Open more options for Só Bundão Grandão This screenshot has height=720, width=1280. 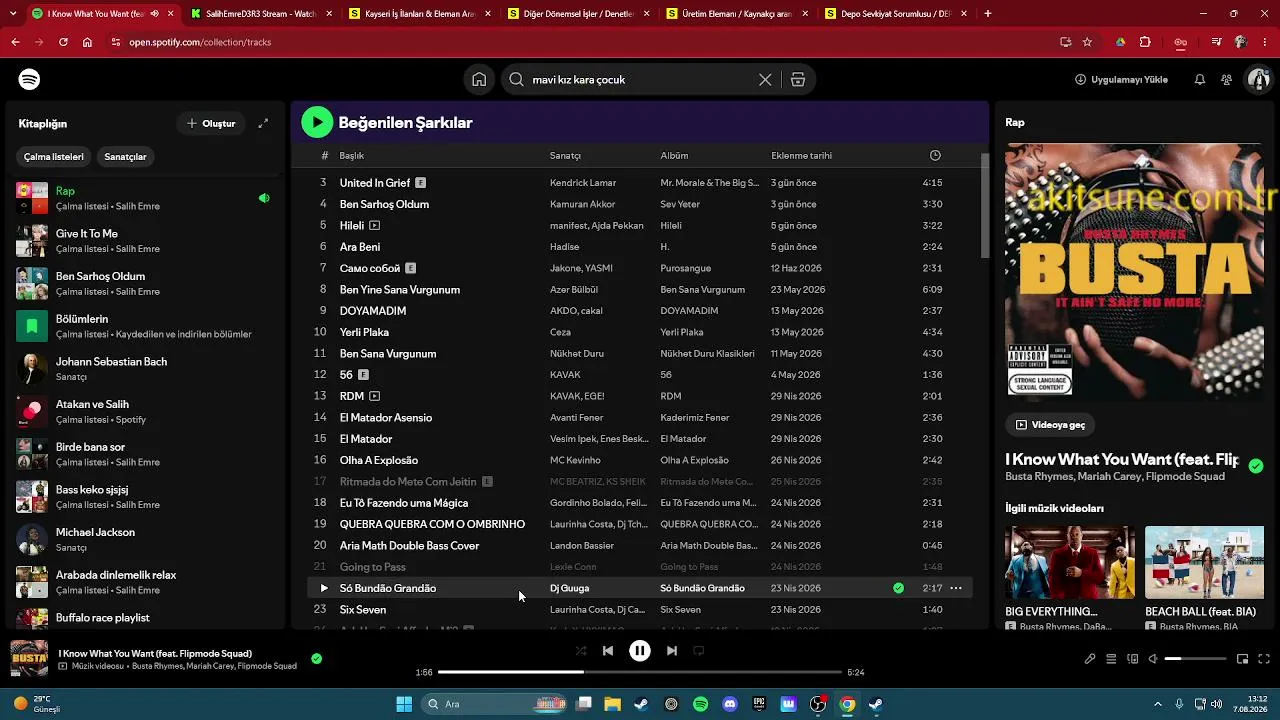point(956,588)
